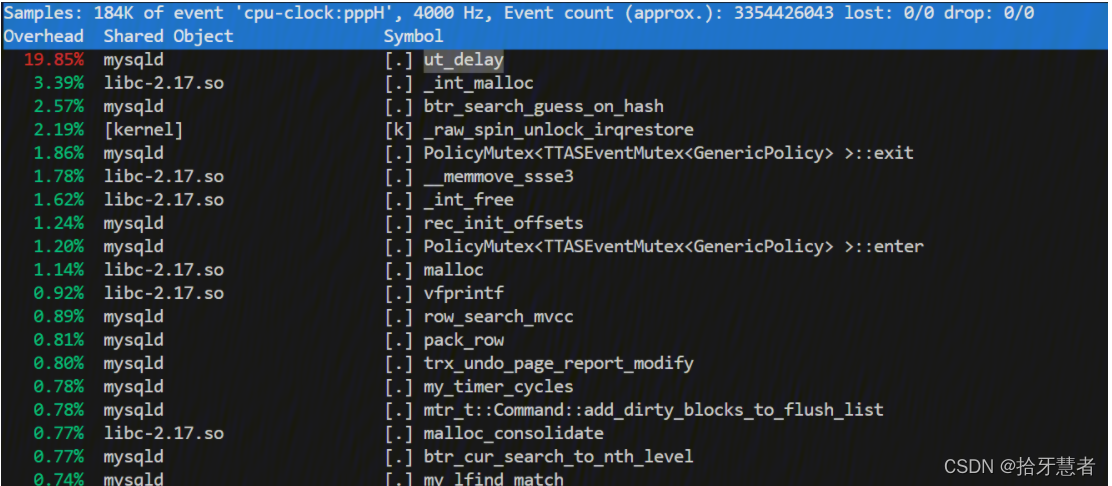
Task: Click the Symbol column header
Action: coord(413,36)
